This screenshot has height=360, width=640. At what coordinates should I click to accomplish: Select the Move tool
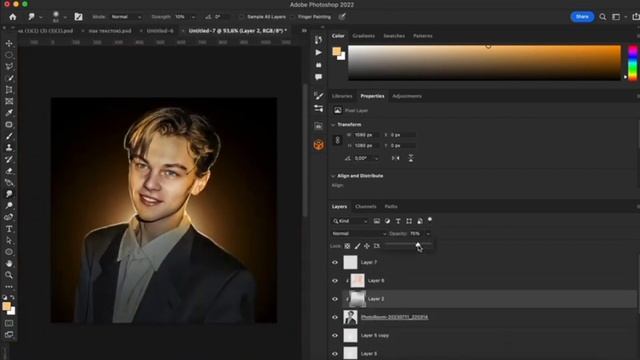pos(9,43)
